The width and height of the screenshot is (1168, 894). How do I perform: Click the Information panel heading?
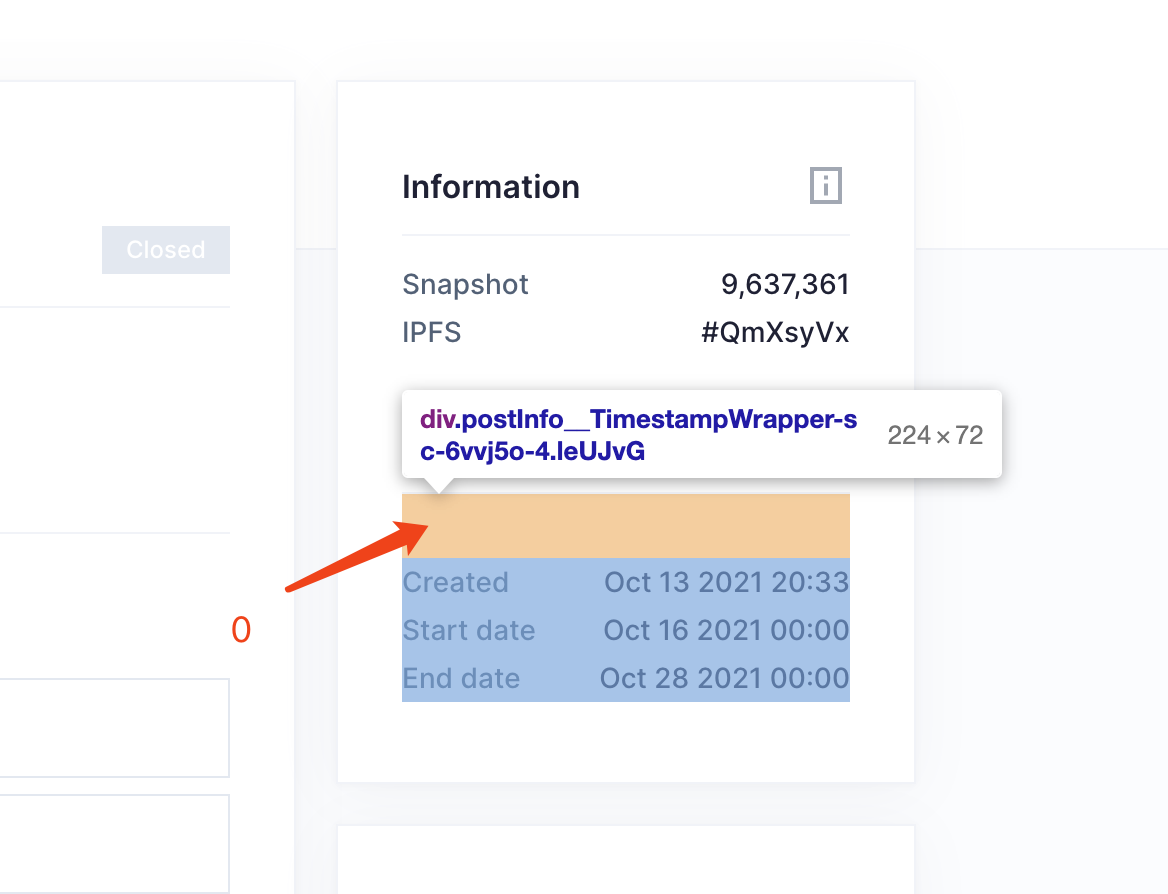coord(491,187)
